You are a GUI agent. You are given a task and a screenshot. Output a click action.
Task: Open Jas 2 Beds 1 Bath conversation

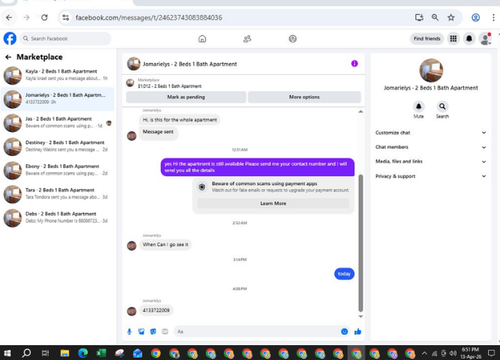(x=58, y=122)
